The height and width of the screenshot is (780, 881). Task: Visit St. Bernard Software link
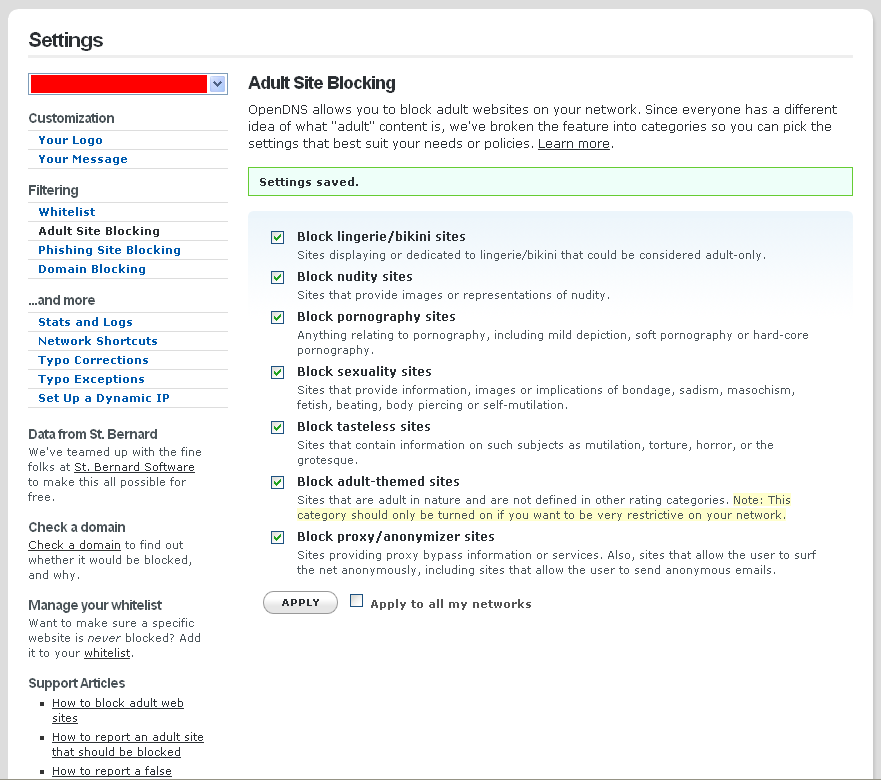click(x=134, y=467)
